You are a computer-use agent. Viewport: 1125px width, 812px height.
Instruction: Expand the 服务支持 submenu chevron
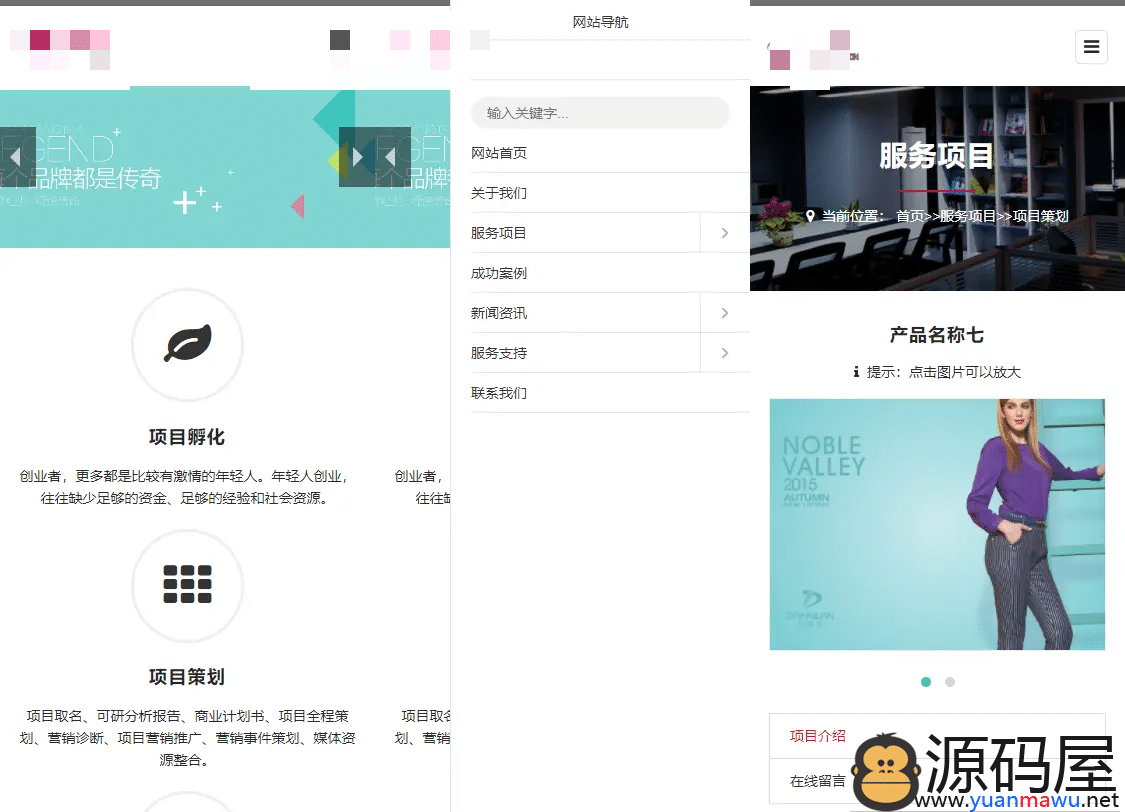point(725,353)
